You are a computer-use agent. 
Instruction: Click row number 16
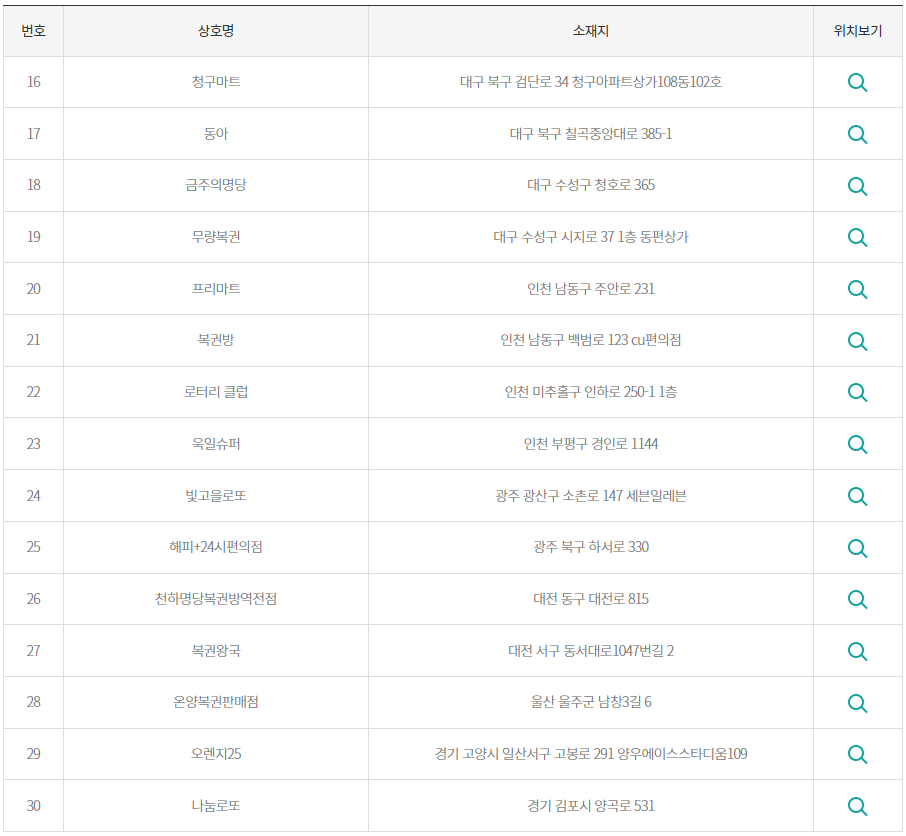(x=34, y=82)
